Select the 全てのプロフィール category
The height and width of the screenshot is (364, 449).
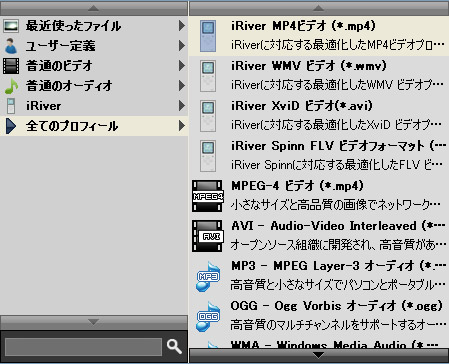click(94, 126)
